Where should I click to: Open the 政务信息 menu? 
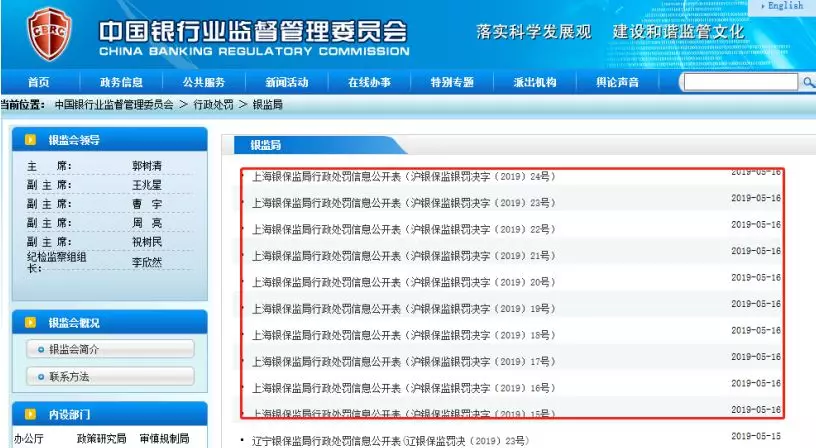tap(121, 82)
